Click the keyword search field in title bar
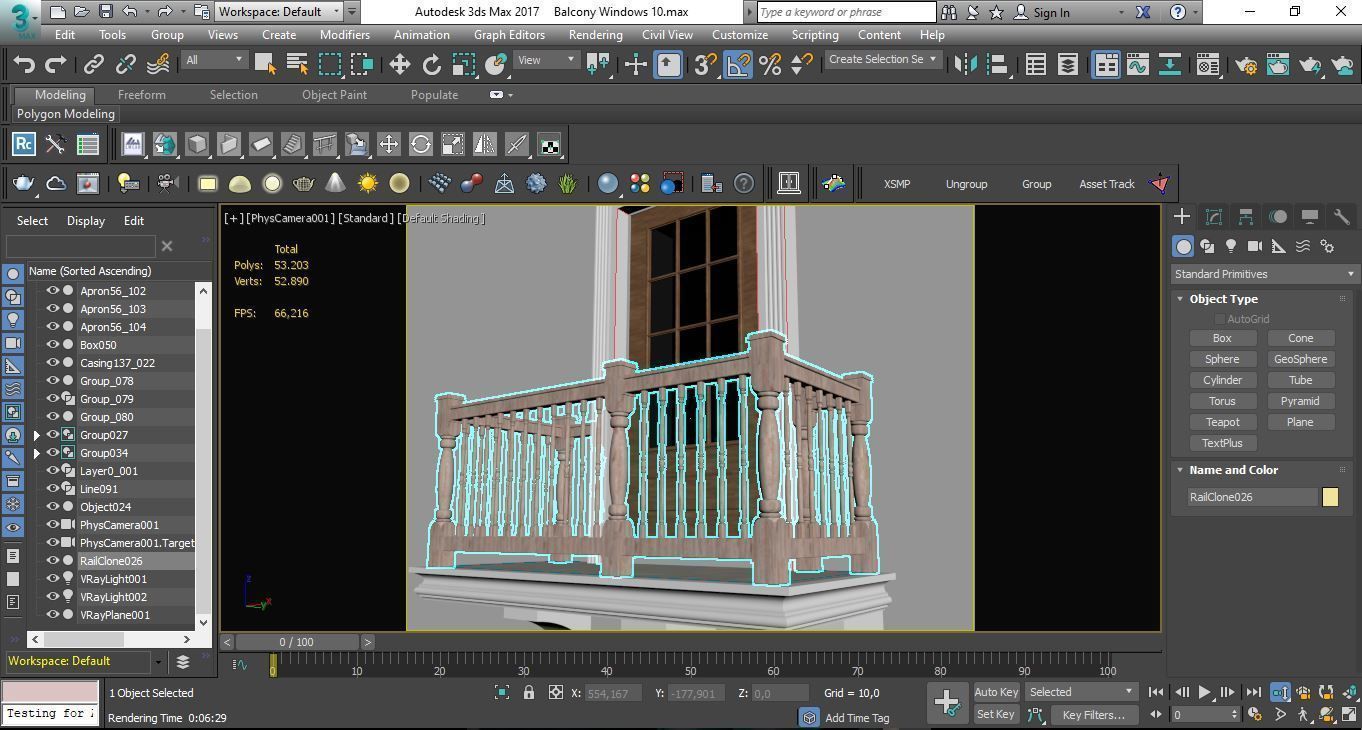This screenshot has width=1362, height=730. (x=846, y=12)
